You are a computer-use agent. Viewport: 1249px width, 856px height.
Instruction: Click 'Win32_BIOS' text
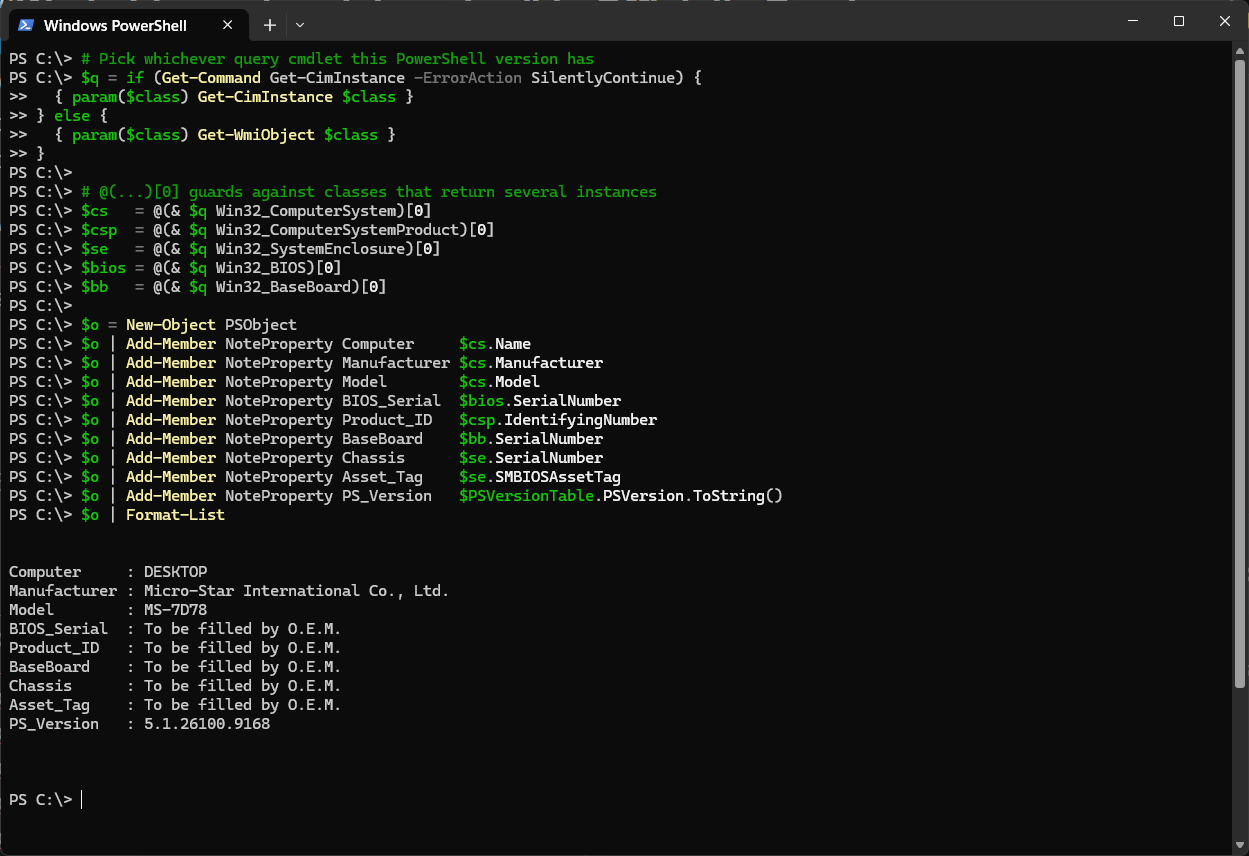261,268
